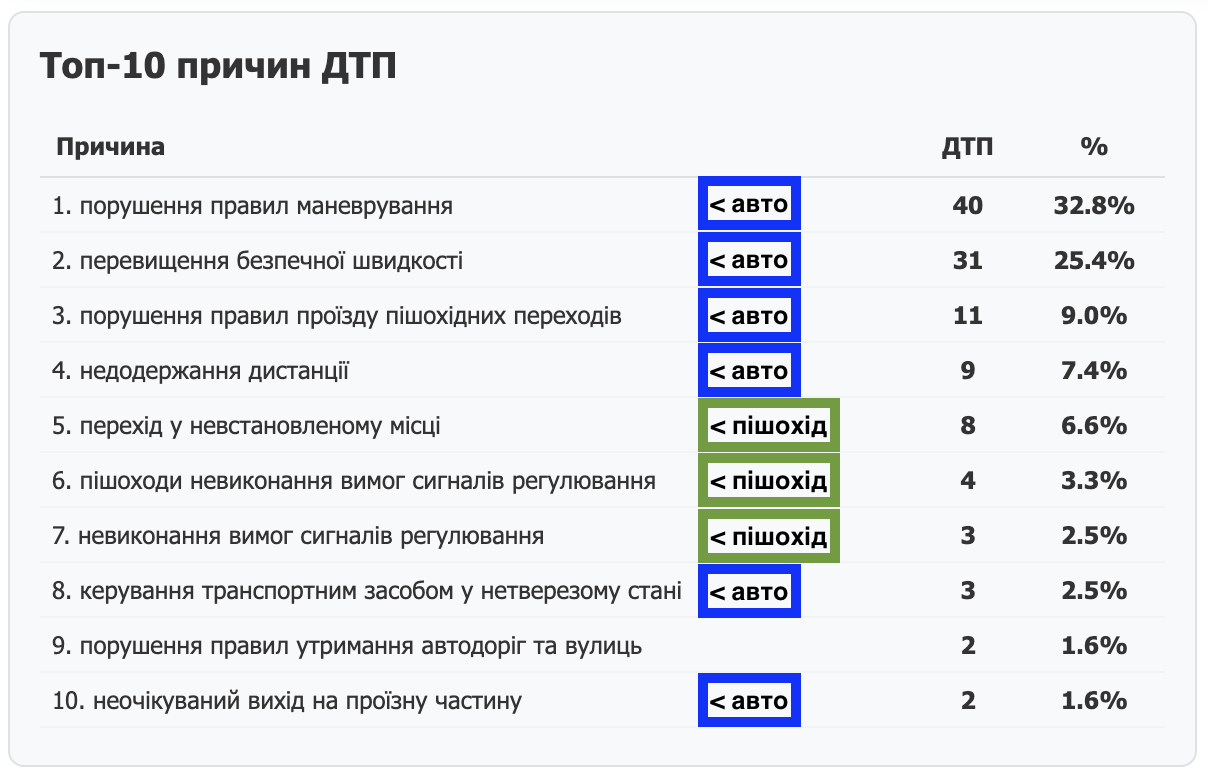
Task: Click "< авто" badge for керування у нетверезому стані
Action: (x=749, y=591)
